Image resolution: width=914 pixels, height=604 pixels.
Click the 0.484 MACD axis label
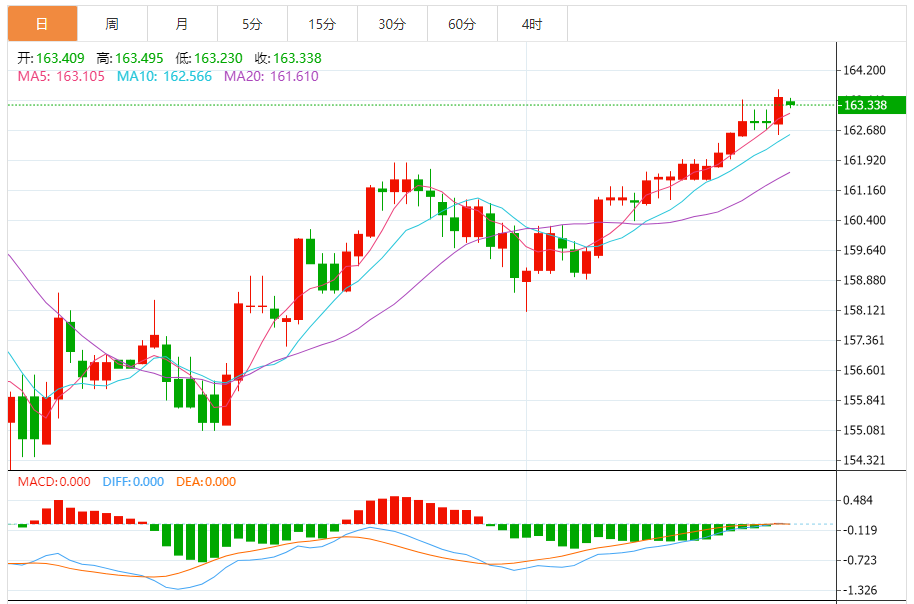[x=858, y=500]
